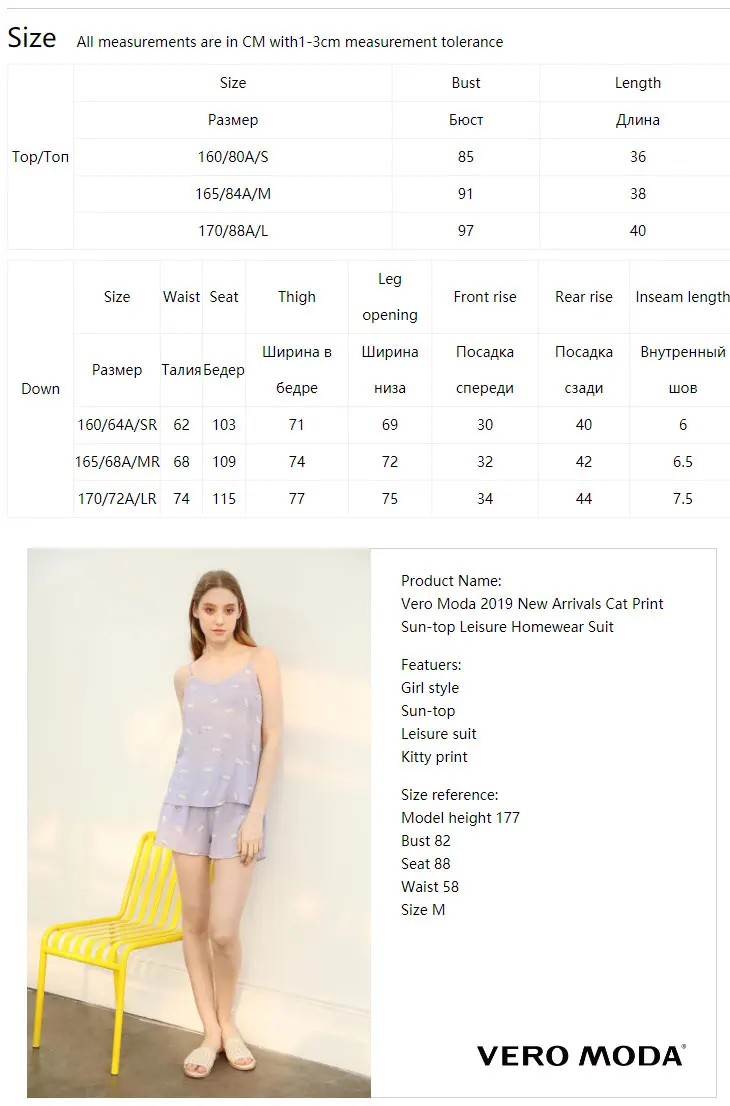
Task: Click seat value 109
Action: (224, 461)
